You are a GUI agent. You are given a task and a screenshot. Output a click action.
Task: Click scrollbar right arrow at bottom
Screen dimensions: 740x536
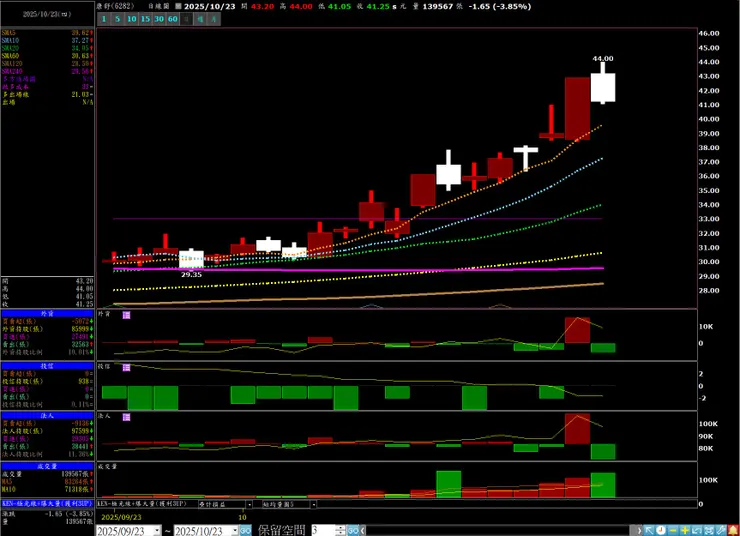click(x=639, y=530)
